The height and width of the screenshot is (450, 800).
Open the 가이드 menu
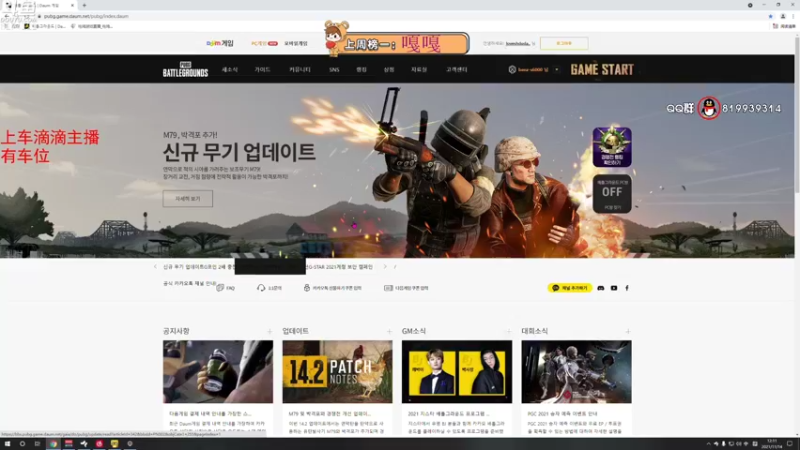coord(262,69)
